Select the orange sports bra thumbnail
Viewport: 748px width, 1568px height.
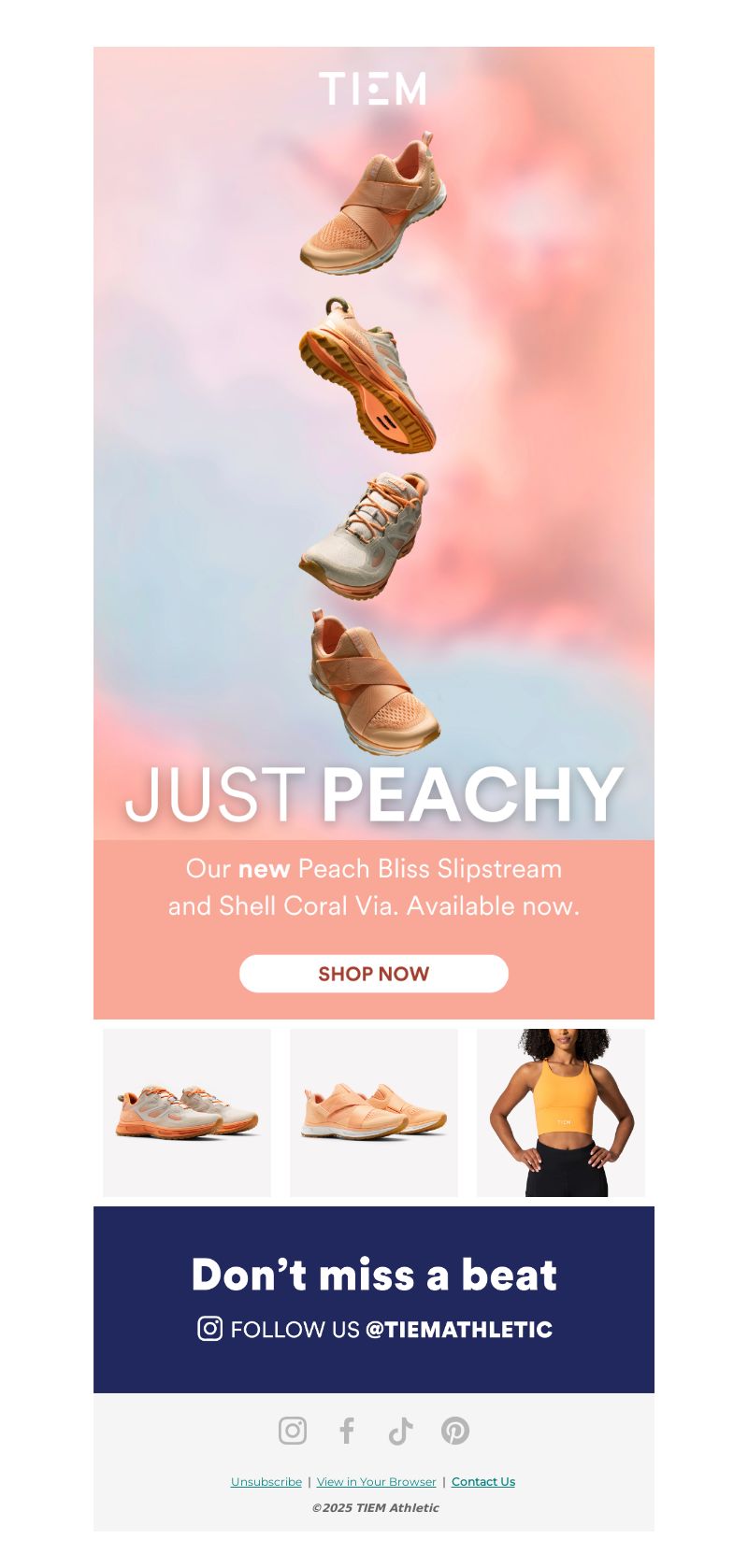click(x=561, y=1113)
